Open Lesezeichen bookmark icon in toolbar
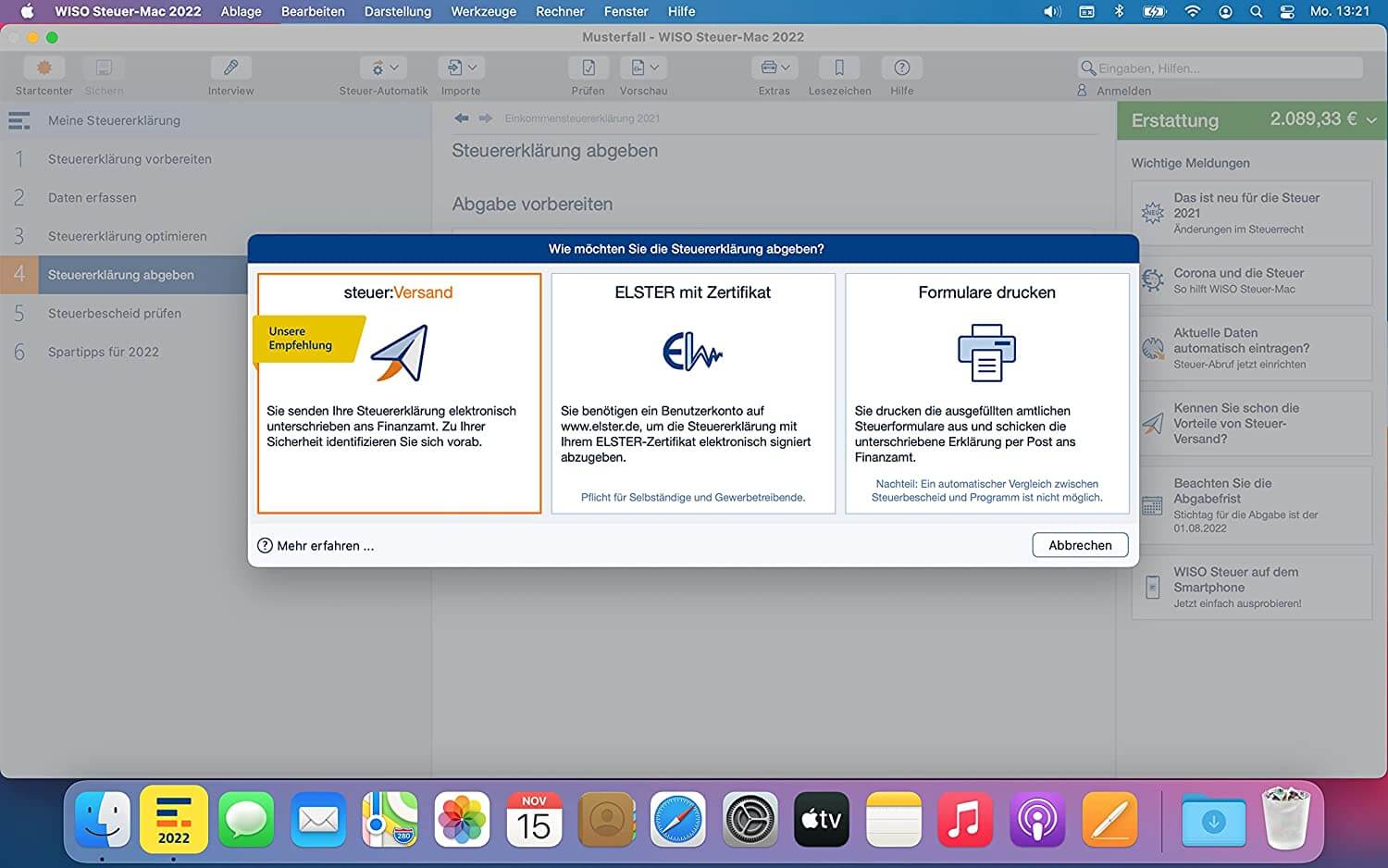The height and width of the screenshot is (868, 1388). coord(839,68)
